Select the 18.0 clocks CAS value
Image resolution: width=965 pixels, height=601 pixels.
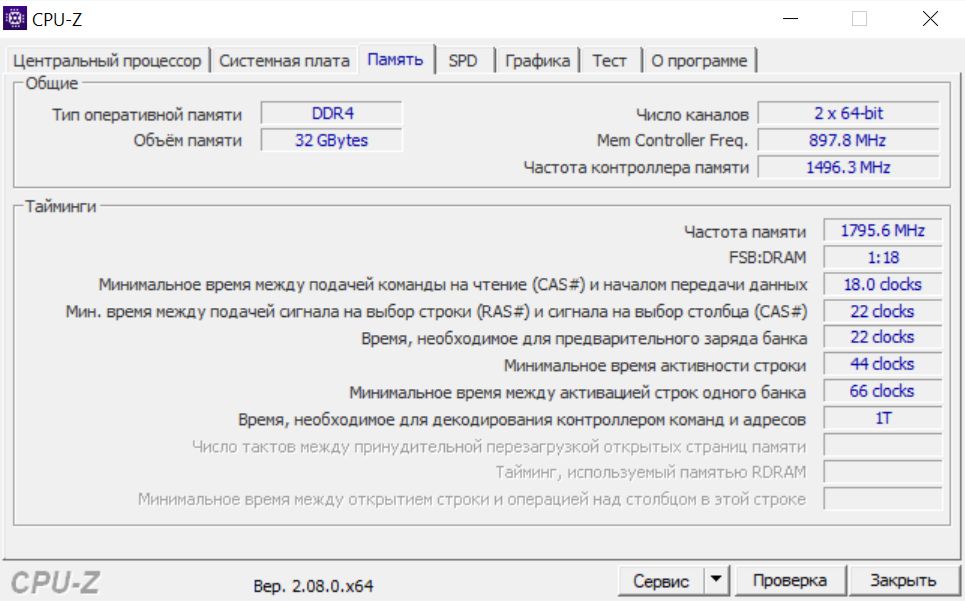coord(883,284)
